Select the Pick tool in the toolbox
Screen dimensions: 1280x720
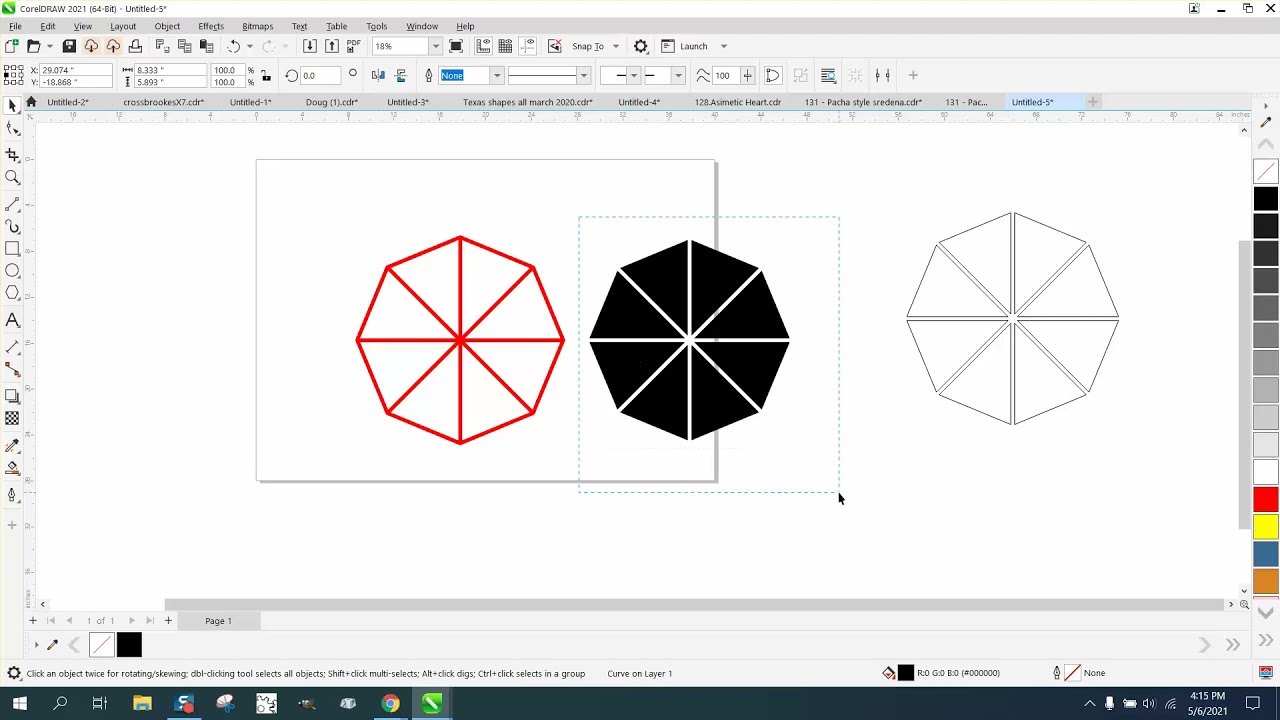pyautogui.click(x=12, y=106)
